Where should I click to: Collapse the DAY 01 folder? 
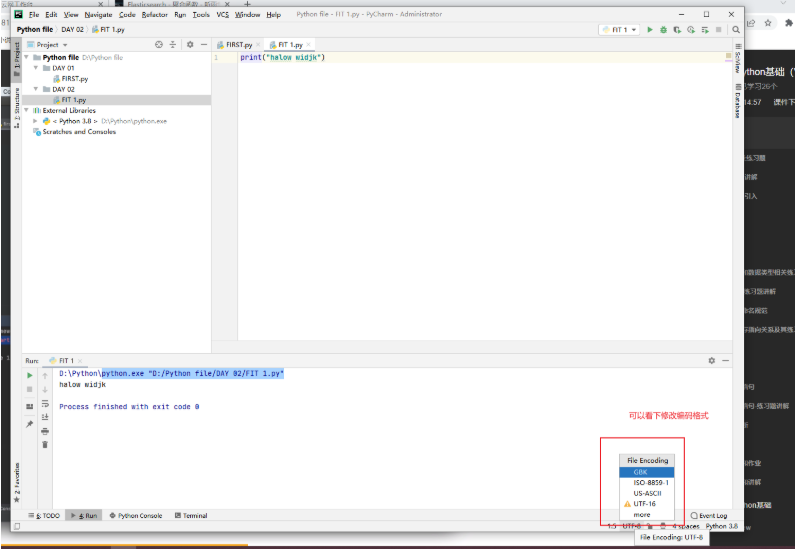36,67
